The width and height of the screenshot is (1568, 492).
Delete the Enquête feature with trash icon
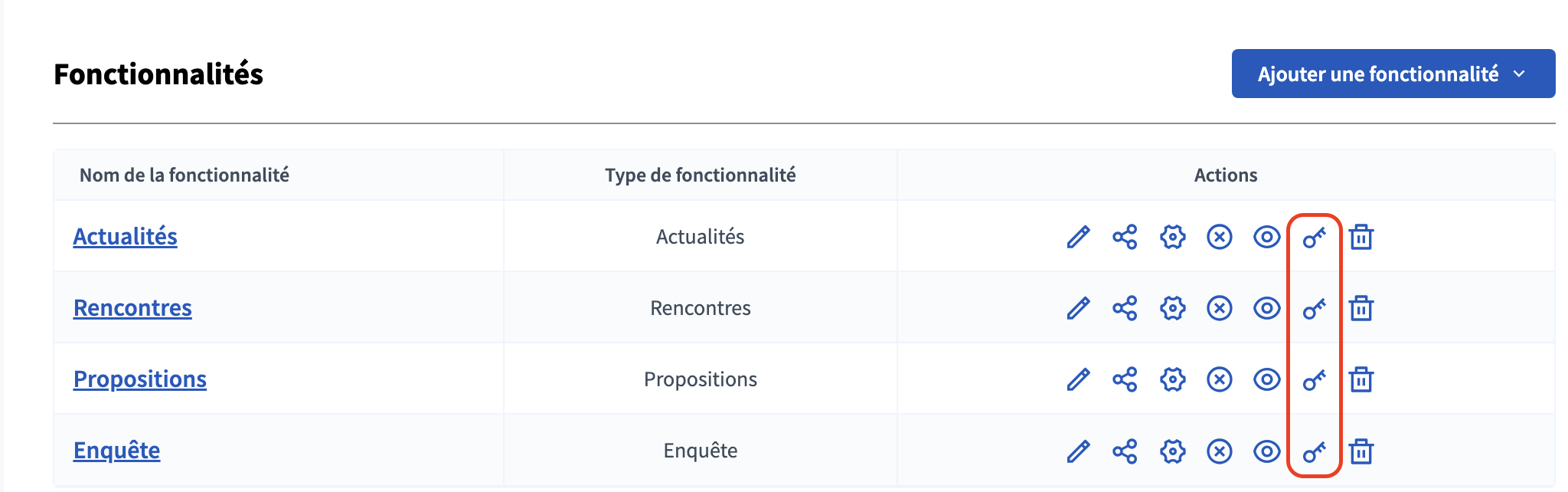(1361, 451)
